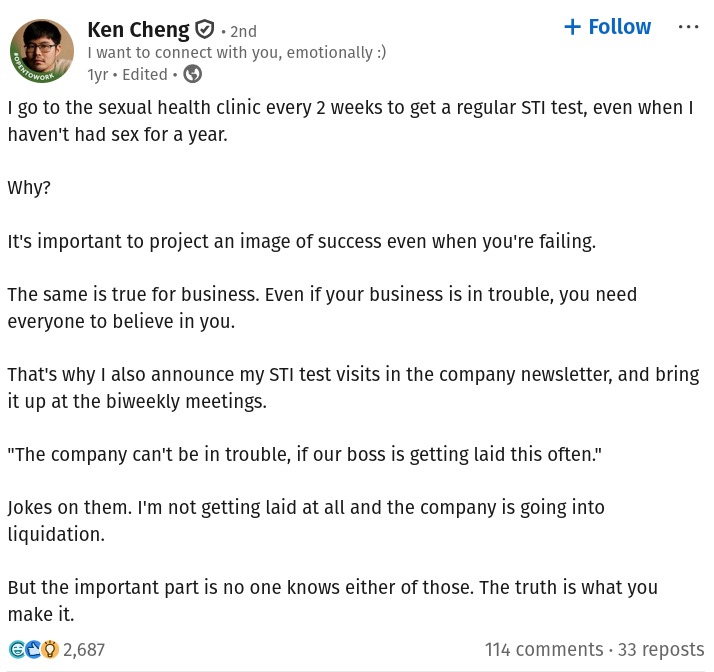Click the Edited label under the name
Screen dimensions: 714x672
click(x=144, y=74)
